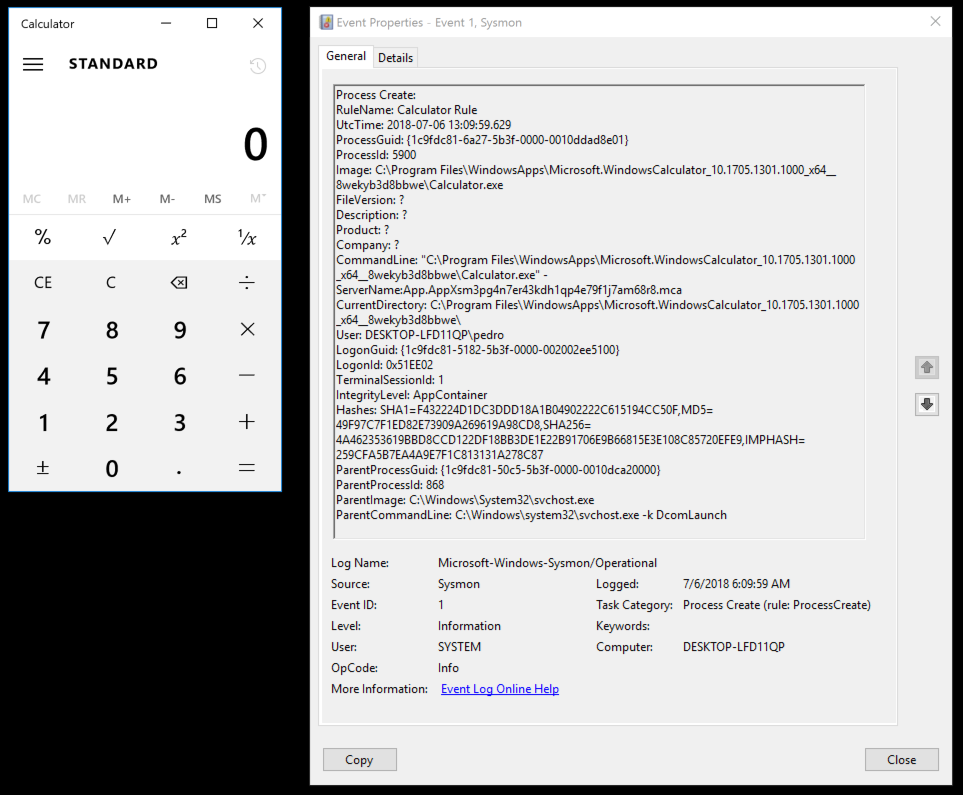Click digit 5 on the Calculator

coord(111,375)
